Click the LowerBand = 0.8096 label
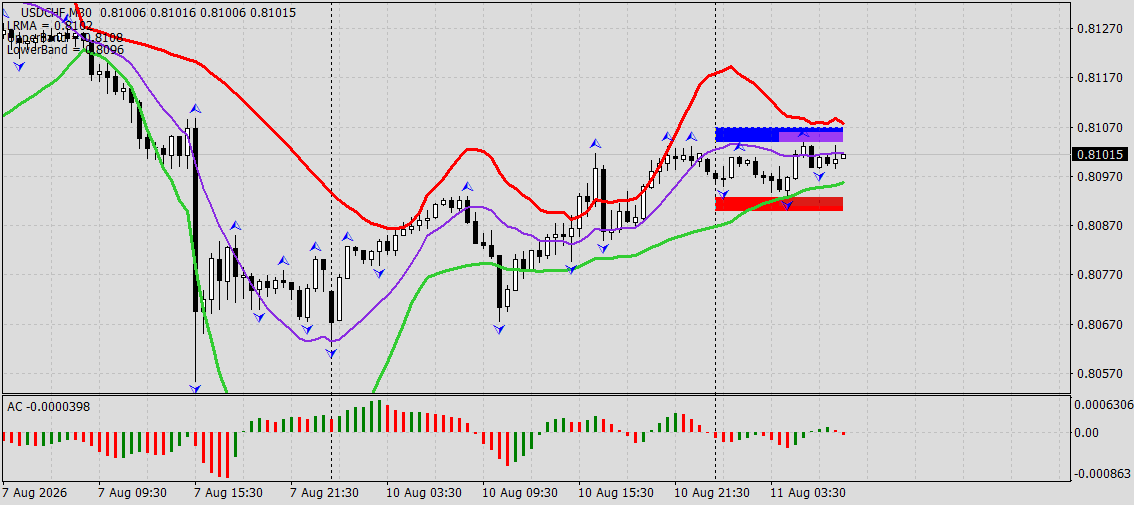1134x505 pixels. 65,50
